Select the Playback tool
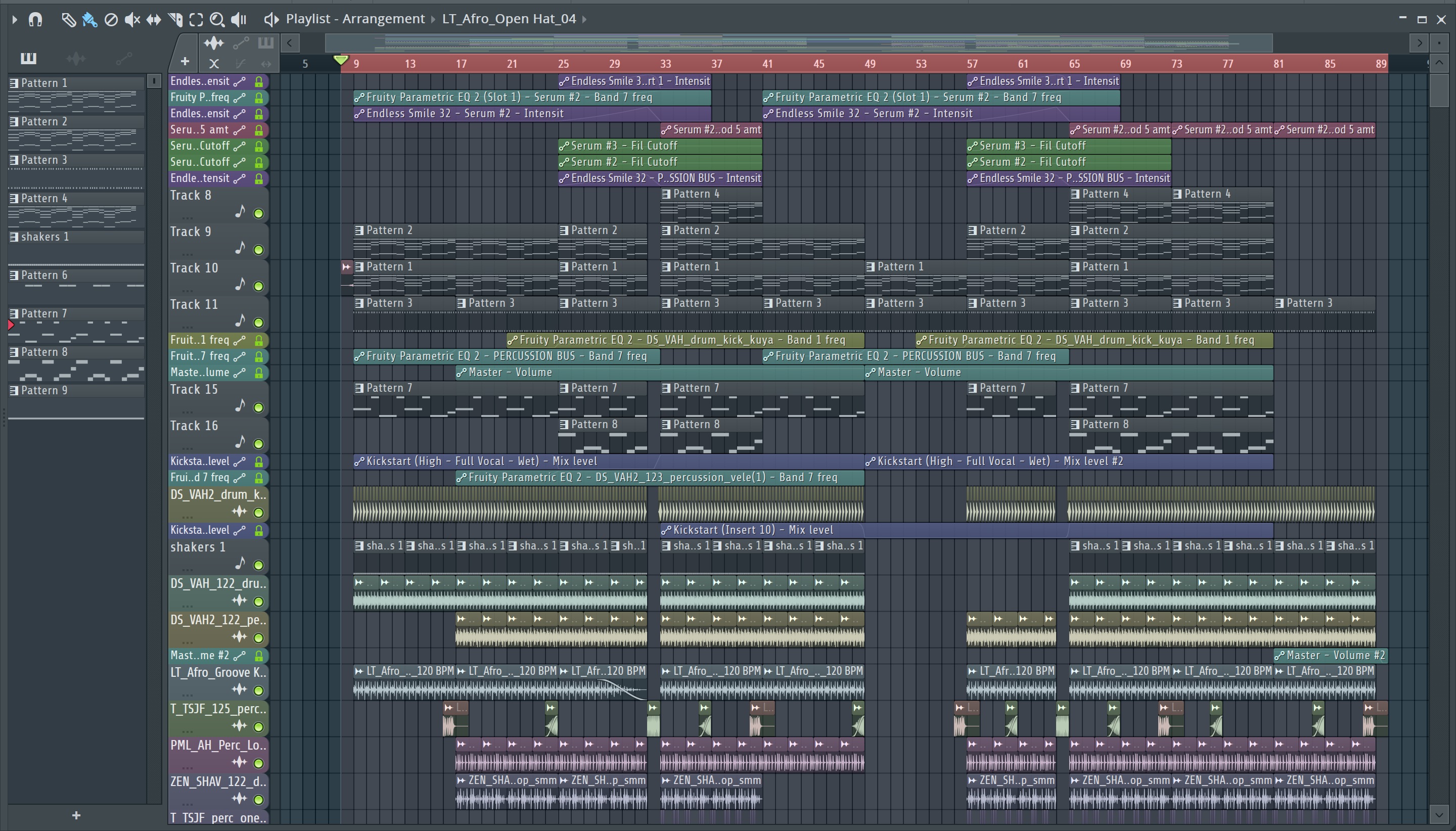This screenshot has height=831, width=1456. pos(239,19)
